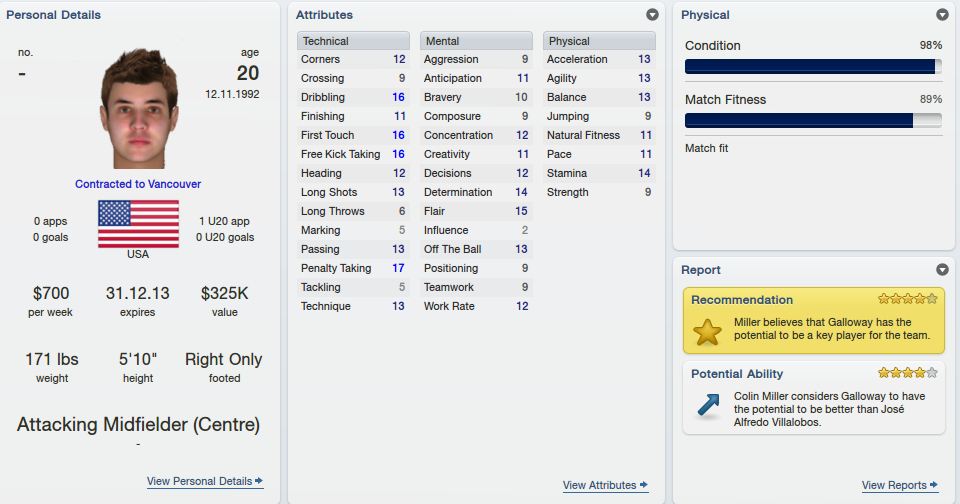Open the Report panel dropdown arrow

[x=942, y=269]
